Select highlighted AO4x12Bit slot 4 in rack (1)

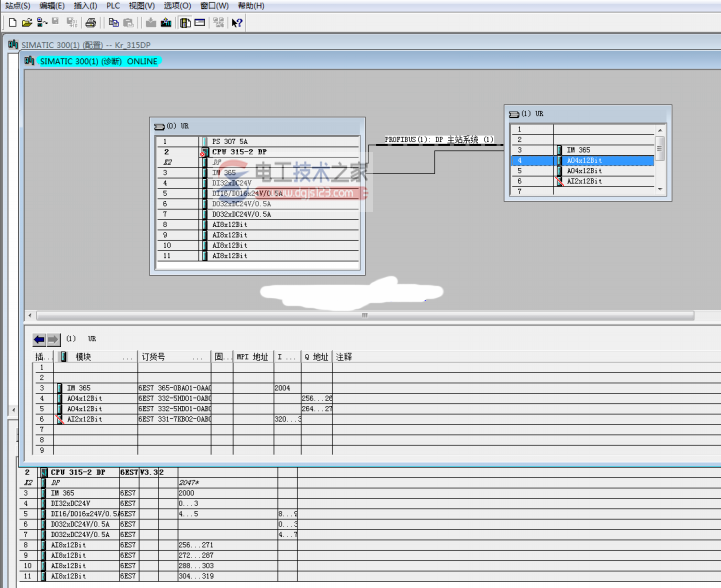click(583, 160)
